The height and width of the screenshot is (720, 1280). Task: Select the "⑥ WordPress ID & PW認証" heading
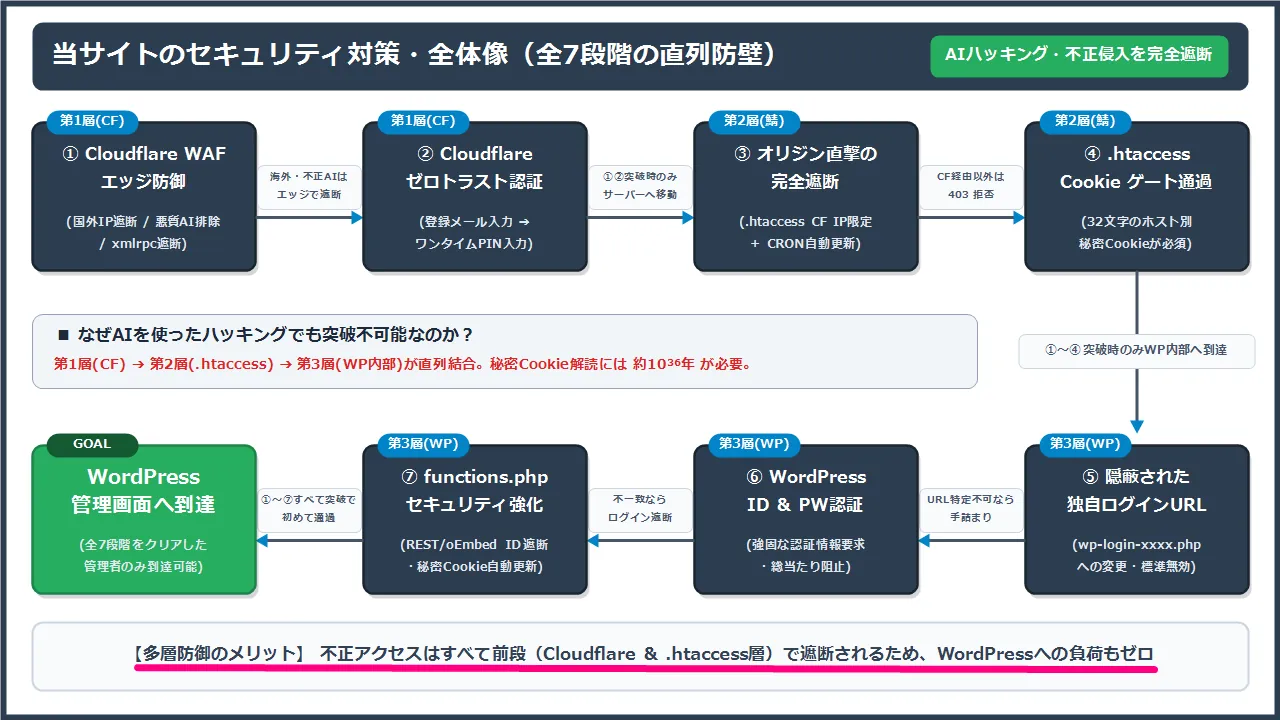point(805,490)
